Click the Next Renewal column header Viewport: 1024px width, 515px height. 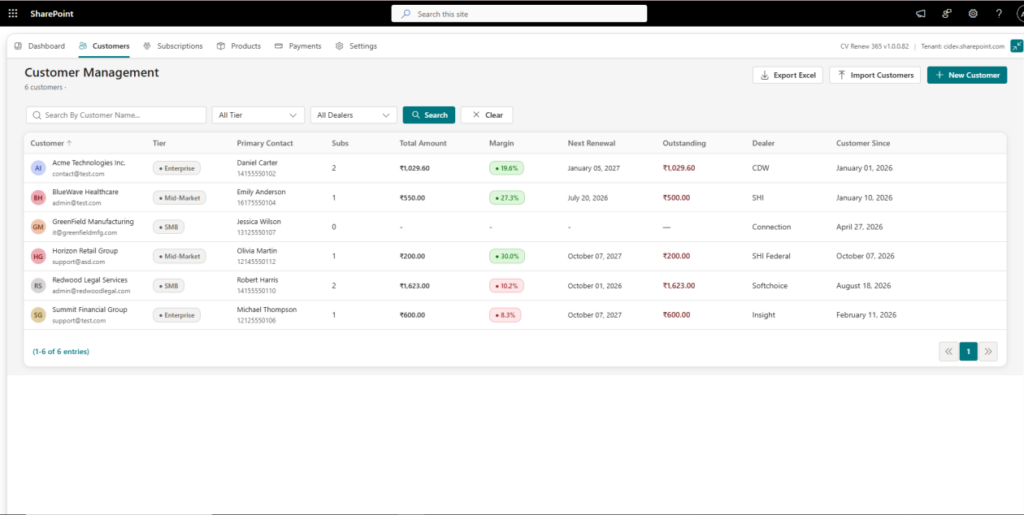point(592,143)
